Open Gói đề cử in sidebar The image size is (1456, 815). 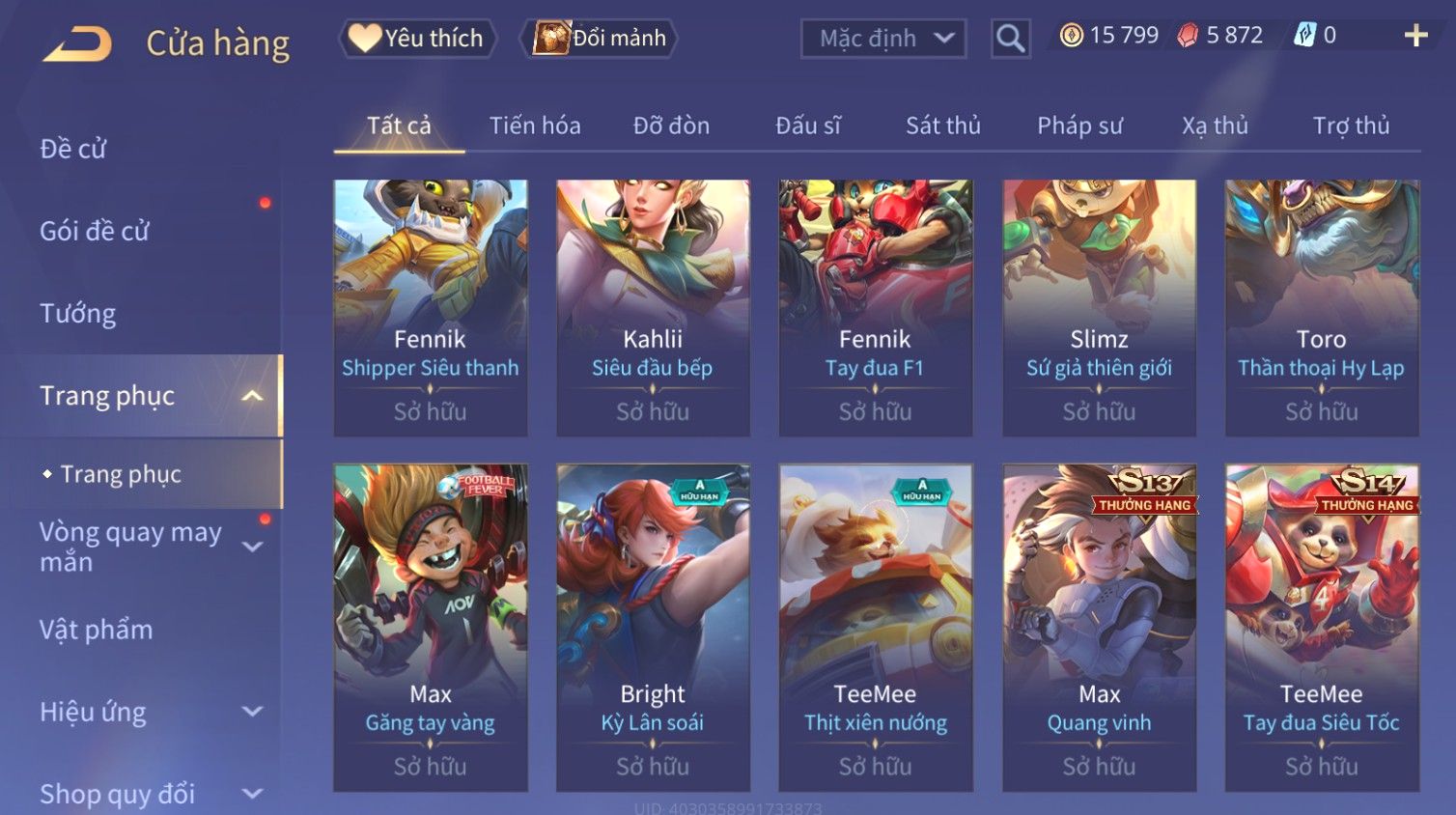point(95,232)
